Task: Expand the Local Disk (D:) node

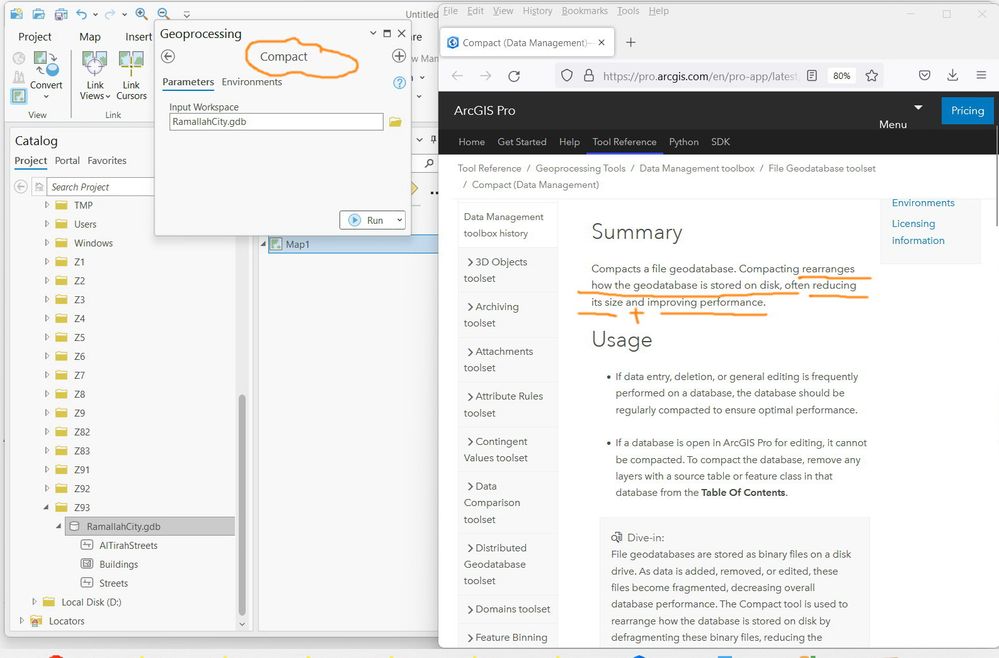Action: (x=34, y=602)
